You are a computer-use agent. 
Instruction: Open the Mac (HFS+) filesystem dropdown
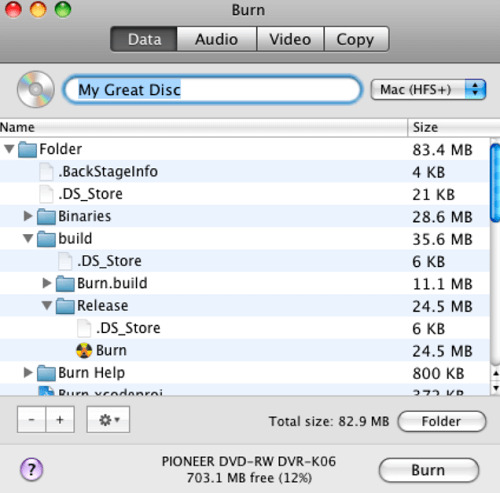pyautogui.click(x=428, y=89)
